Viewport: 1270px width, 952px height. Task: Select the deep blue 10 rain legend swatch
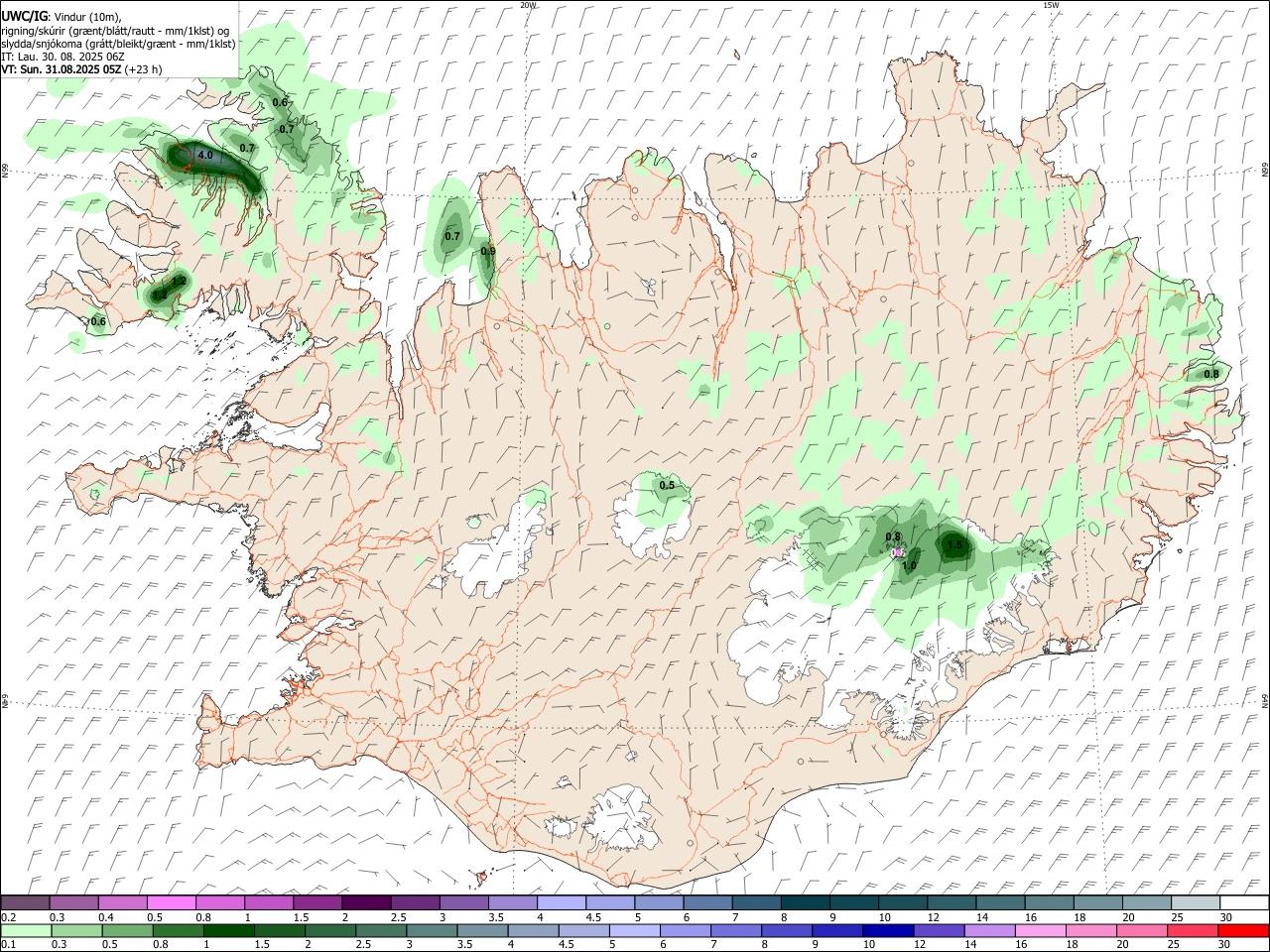click(887, 930)
